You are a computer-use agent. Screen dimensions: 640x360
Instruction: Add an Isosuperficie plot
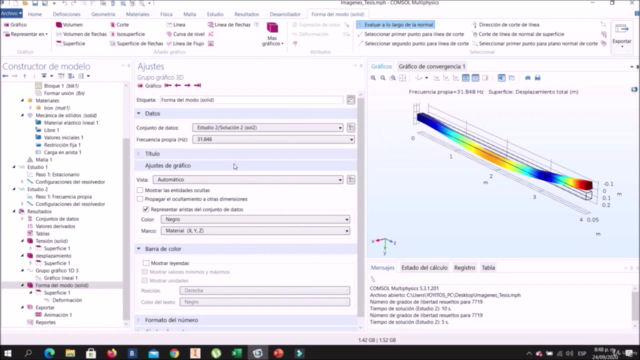127,34
